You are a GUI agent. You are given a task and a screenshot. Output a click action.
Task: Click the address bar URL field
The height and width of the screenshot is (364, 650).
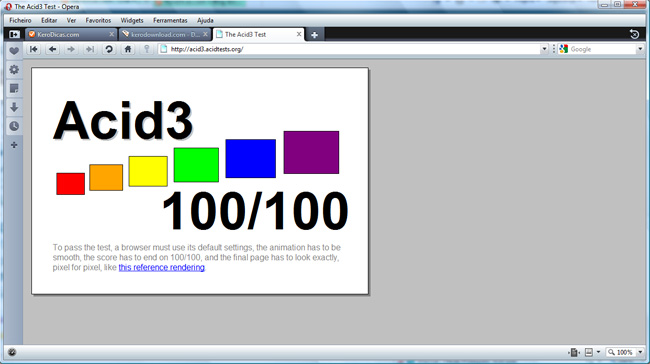[354, 49]
